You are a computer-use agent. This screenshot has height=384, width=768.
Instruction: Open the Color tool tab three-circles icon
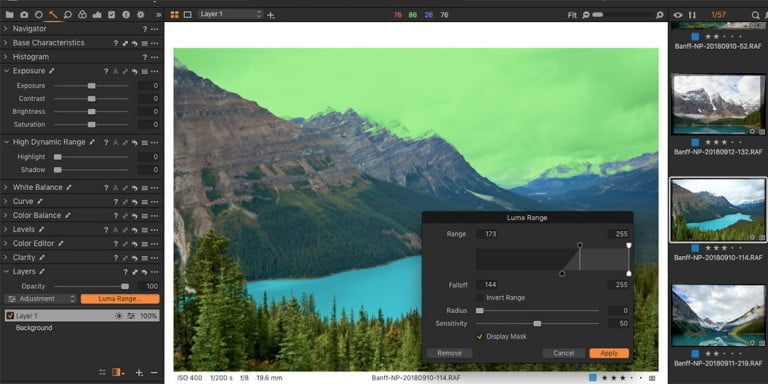click(x=82, y=15)
